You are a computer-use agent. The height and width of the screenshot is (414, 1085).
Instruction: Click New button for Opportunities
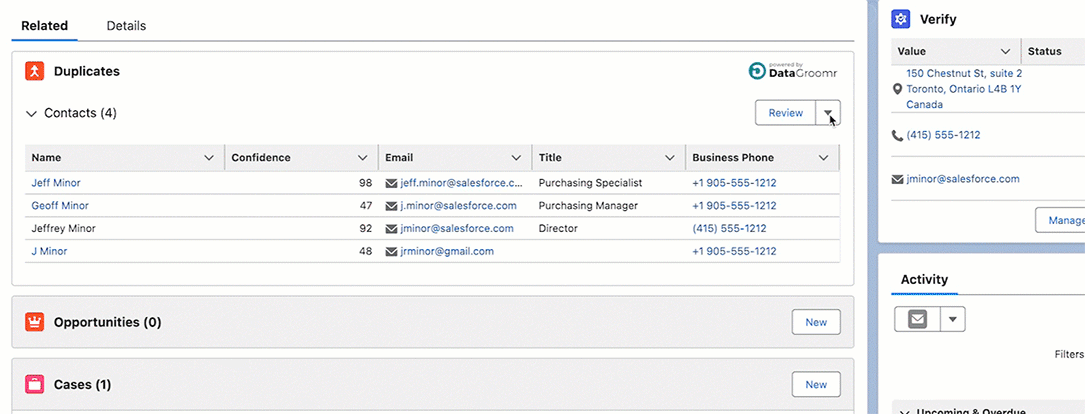[816, 322]
